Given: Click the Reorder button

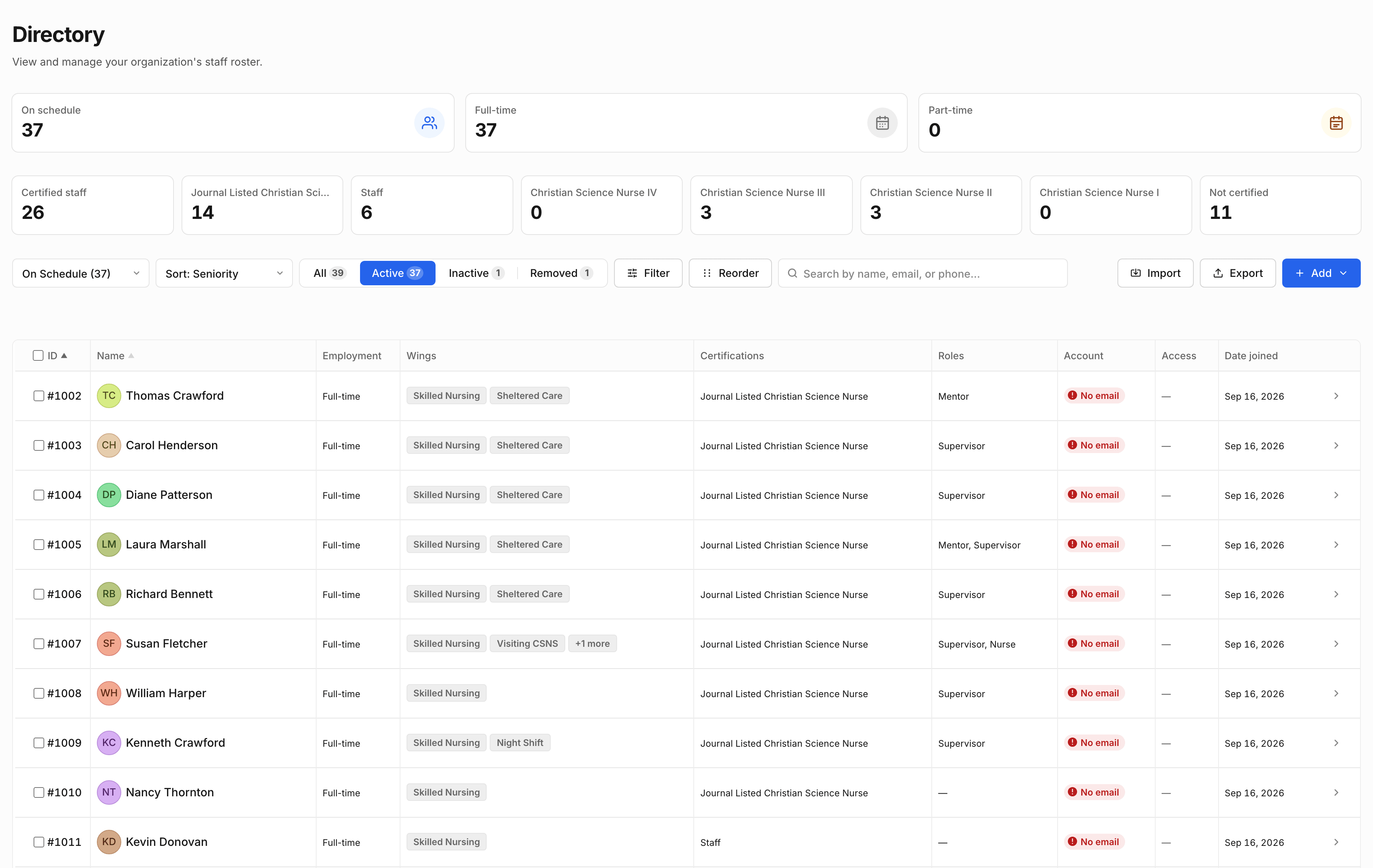Looking at the screenshot, I should (730, 274).
